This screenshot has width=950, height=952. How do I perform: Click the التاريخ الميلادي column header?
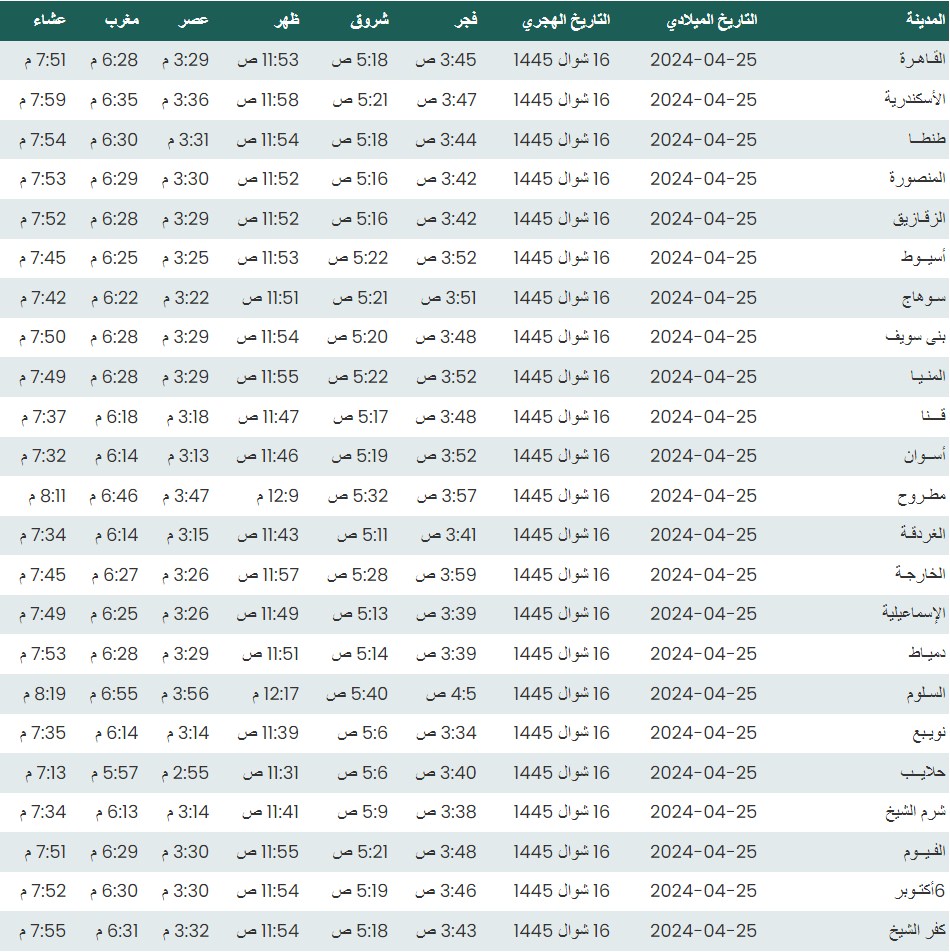click(x=704, y=21)
